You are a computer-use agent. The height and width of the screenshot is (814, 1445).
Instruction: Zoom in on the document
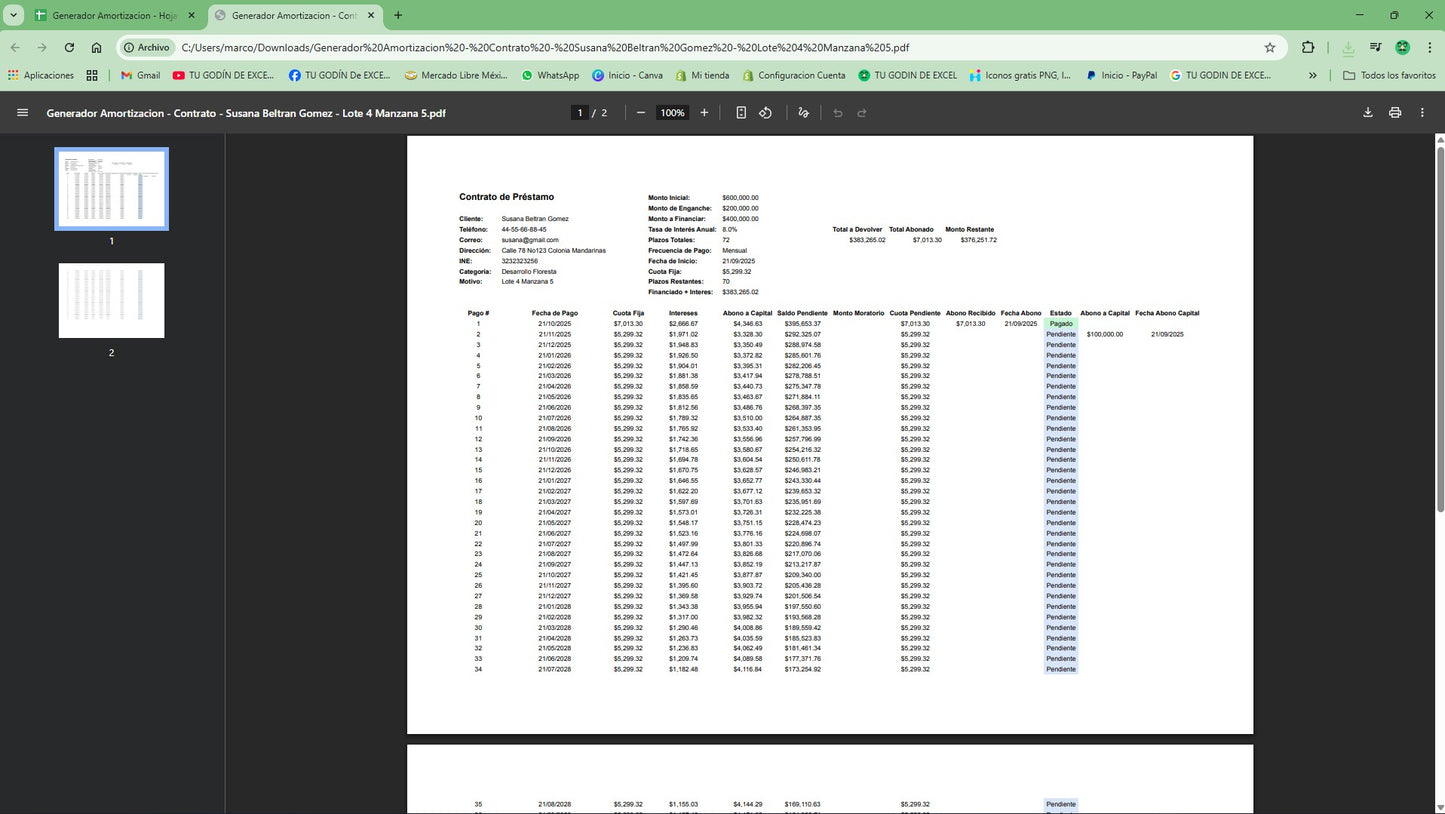[704, 112]
